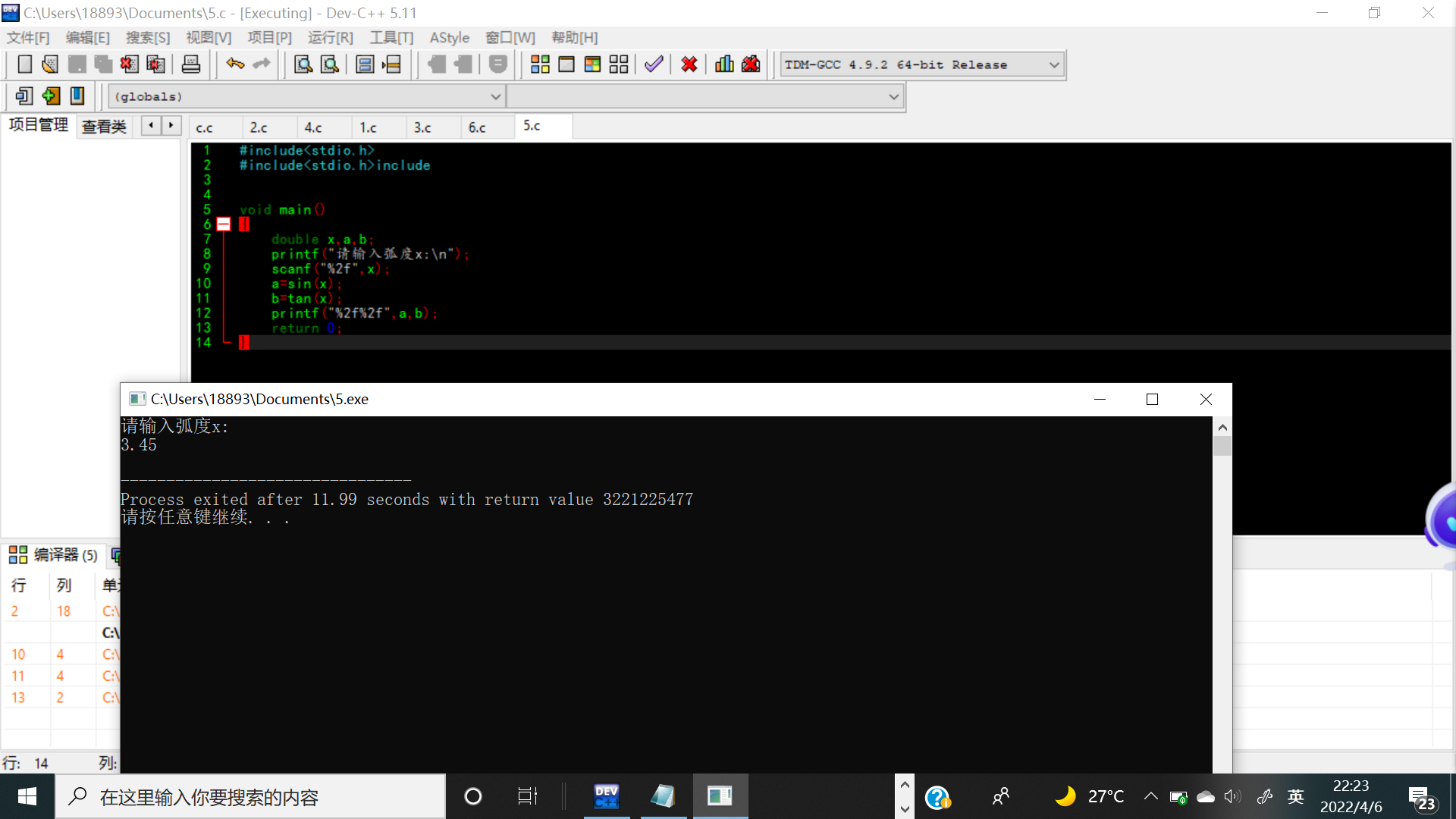
Task: Click the Open file toolbar icon
Action: pos(50,64)
